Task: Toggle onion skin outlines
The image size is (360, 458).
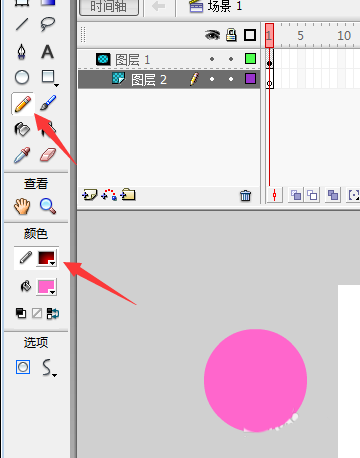Action: click(312, 195)
